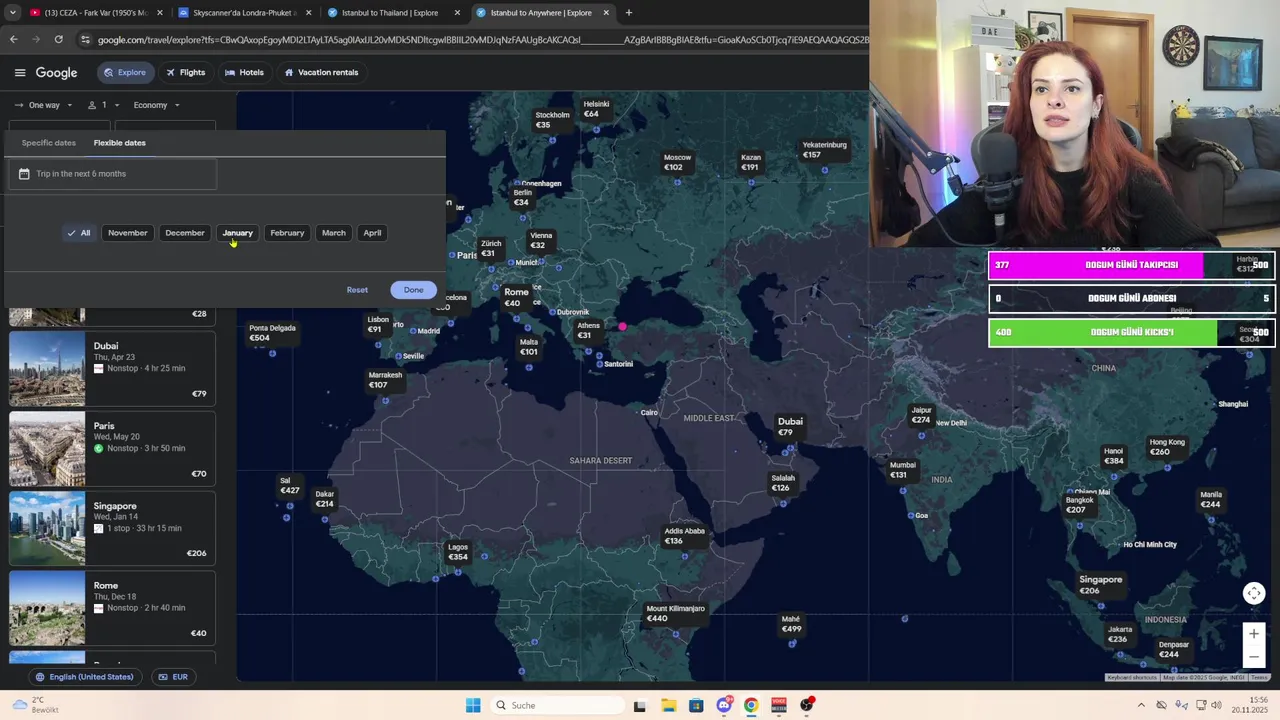This screenshot has height=720, width=1280.
Task: Open Task View from the taskbar
Action: pyautogui.click(x=640, y=705)
